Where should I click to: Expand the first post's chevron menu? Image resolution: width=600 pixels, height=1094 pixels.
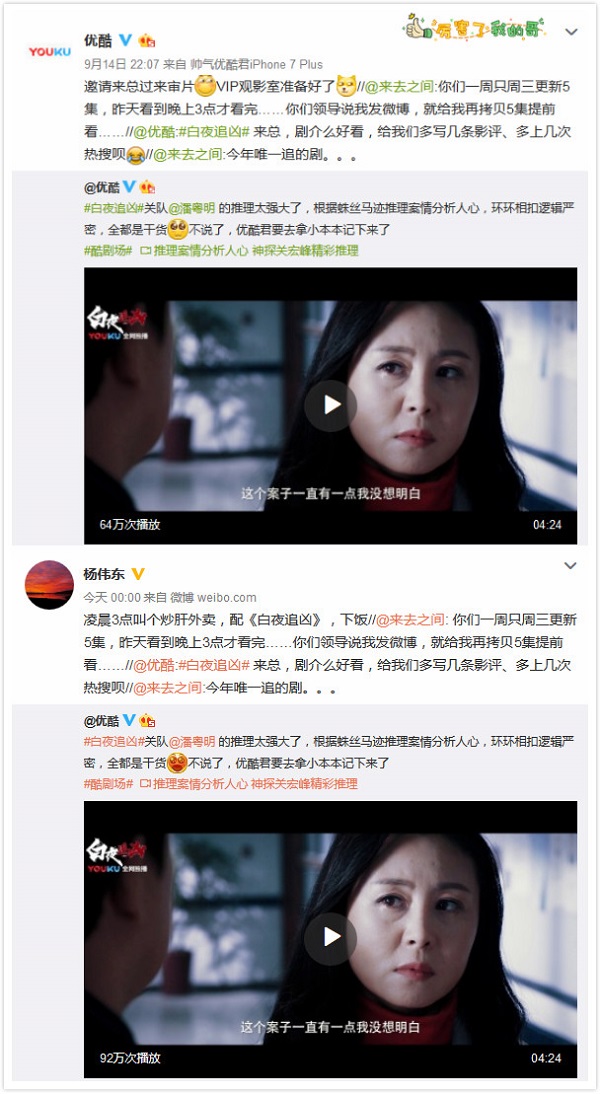coord(571,32)
